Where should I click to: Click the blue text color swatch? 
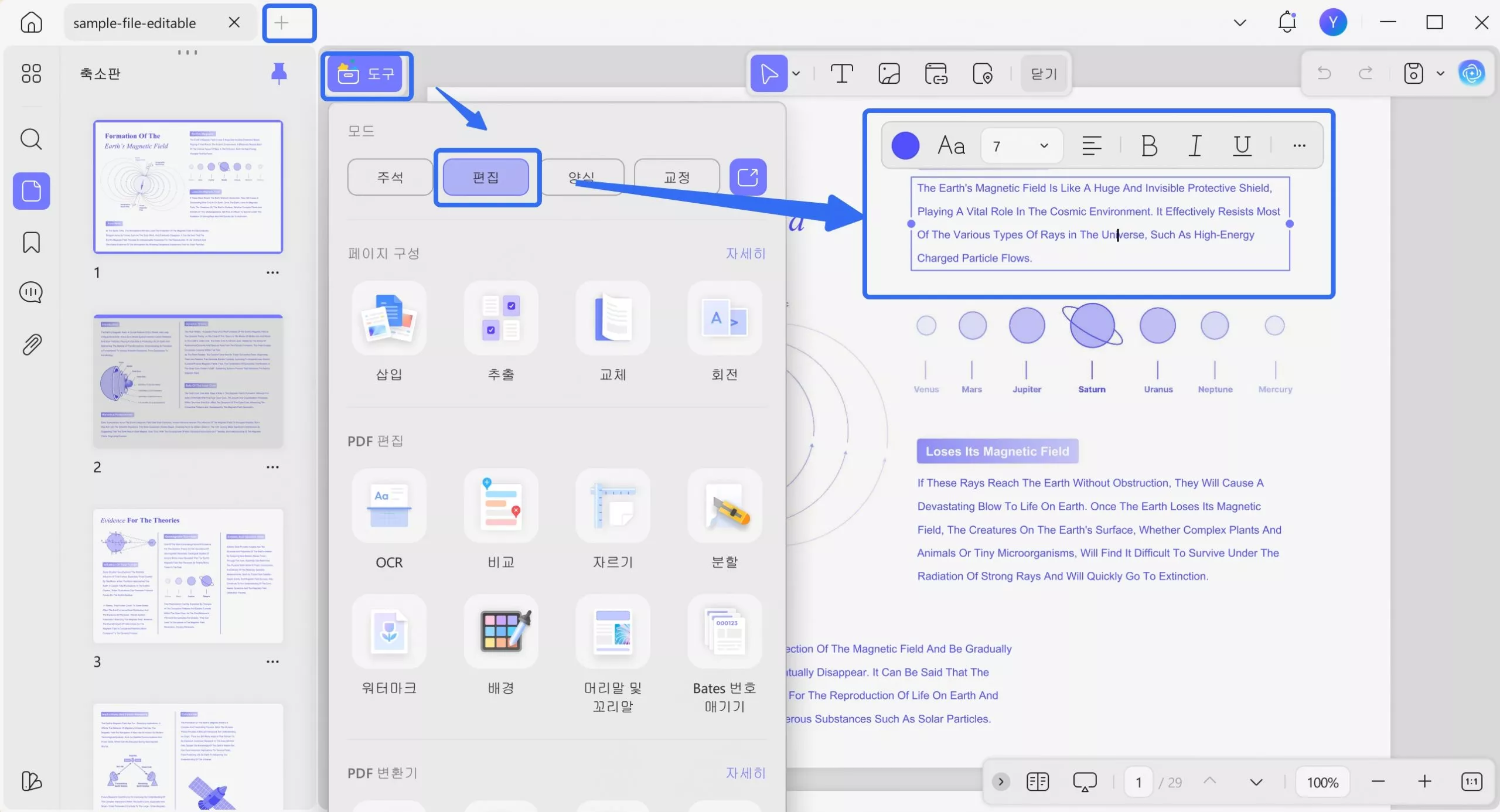[x=905, y=146]
